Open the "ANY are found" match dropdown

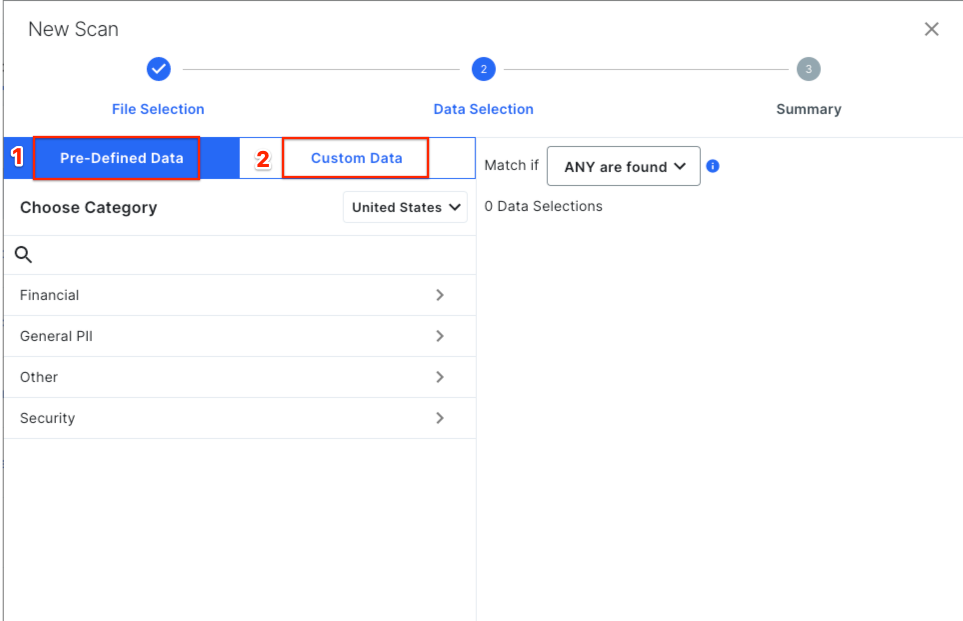[x=623, y=166]
